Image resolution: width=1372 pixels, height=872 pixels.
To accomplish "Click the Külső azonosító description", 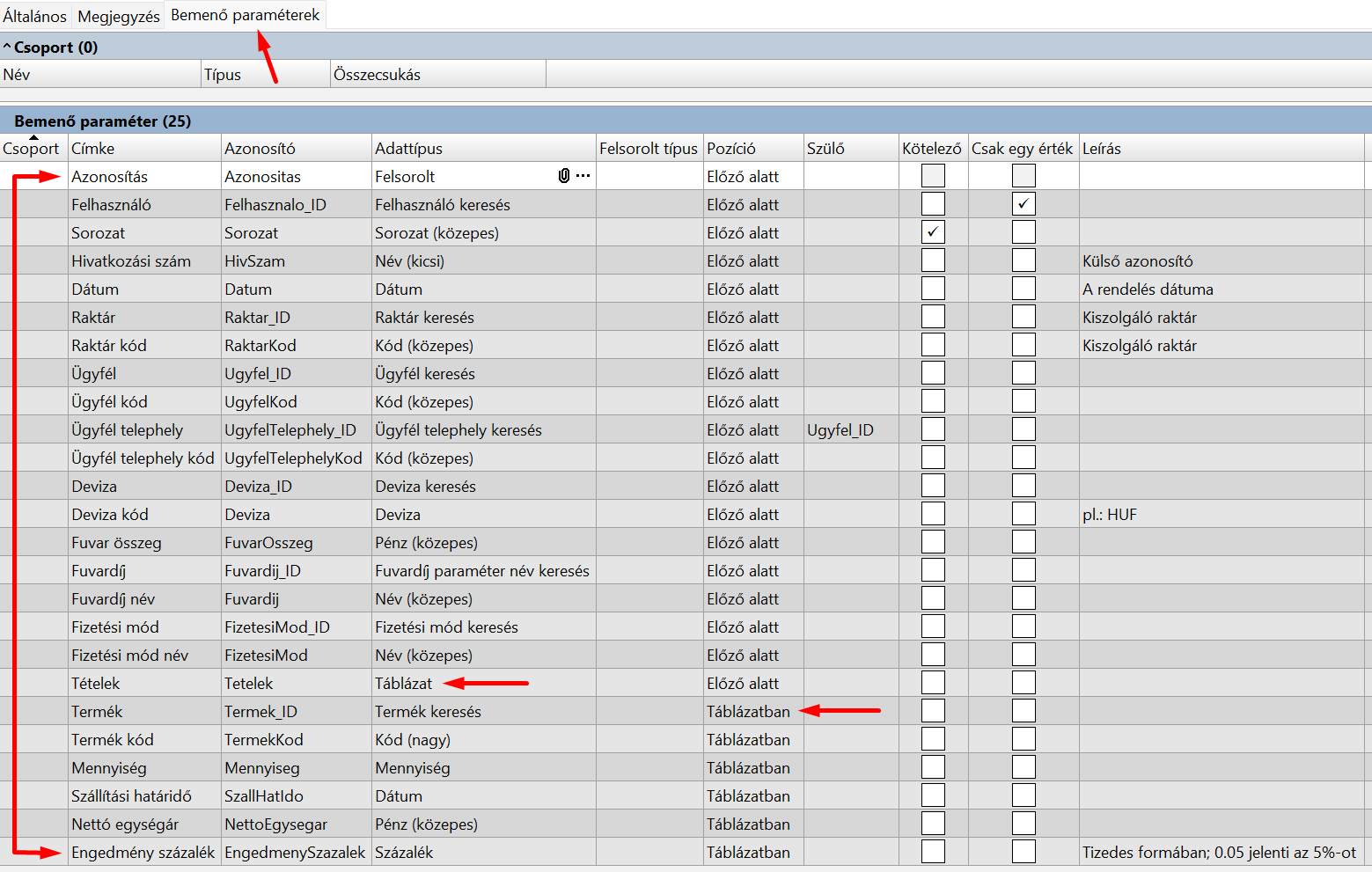I will [1222, 260].
